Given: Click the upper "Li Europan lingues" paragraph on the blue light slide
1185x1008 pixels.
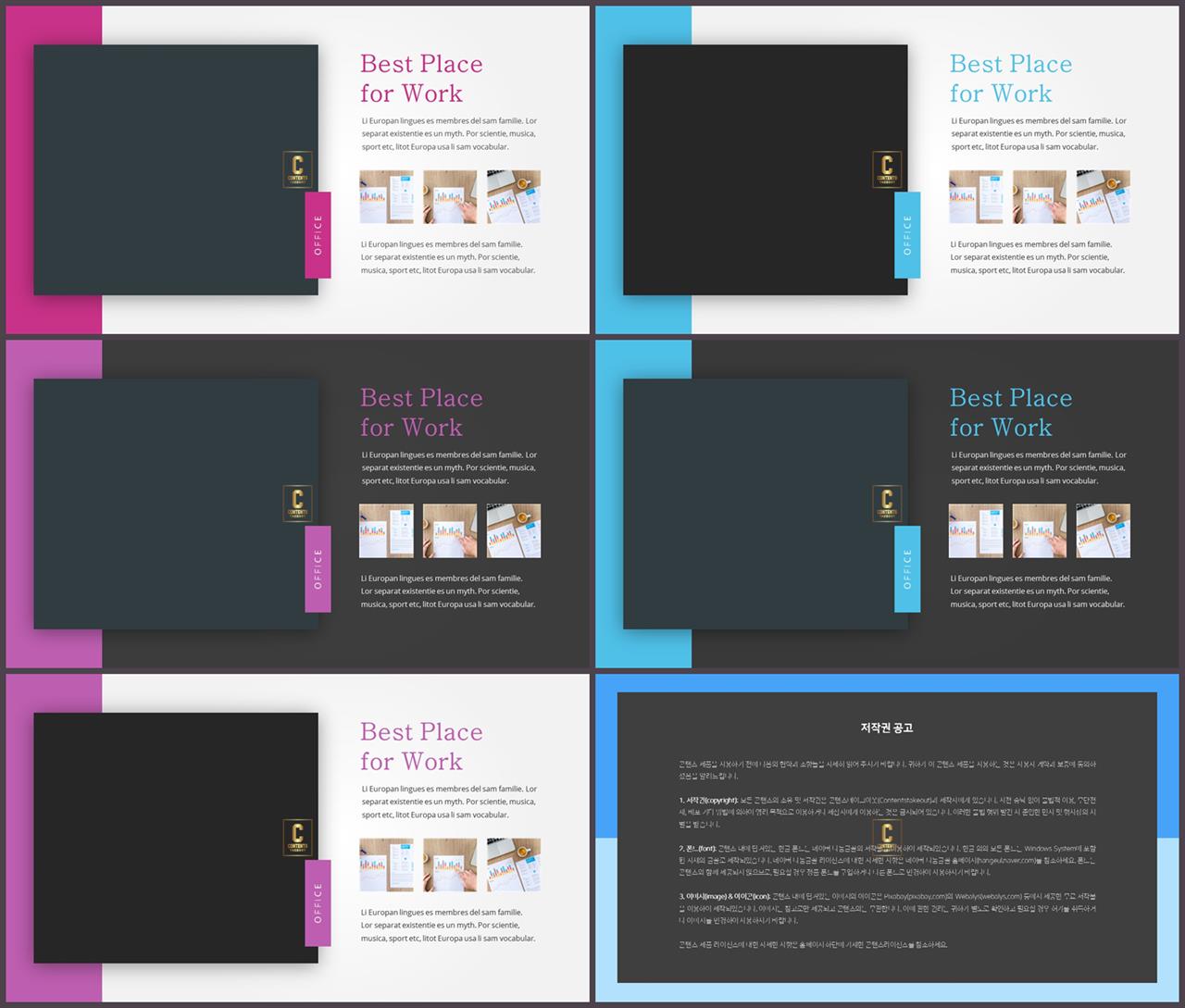Looking at the screenshot, I should click(x=1039, y=133).
